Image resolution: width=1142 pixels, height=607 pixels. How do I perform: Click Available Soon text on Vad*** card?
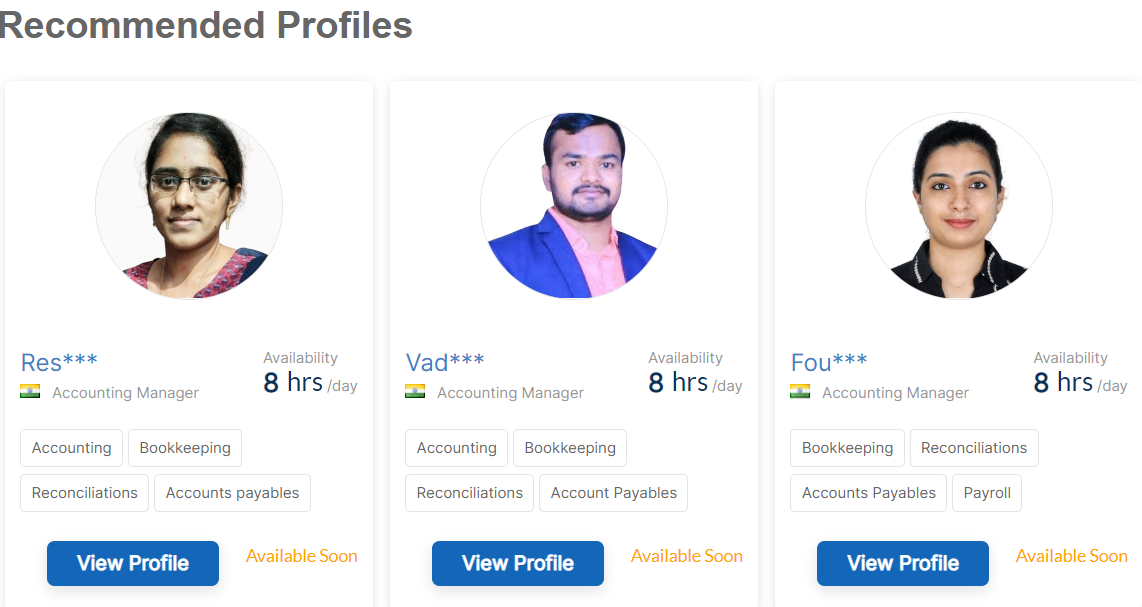click(687, 556)
